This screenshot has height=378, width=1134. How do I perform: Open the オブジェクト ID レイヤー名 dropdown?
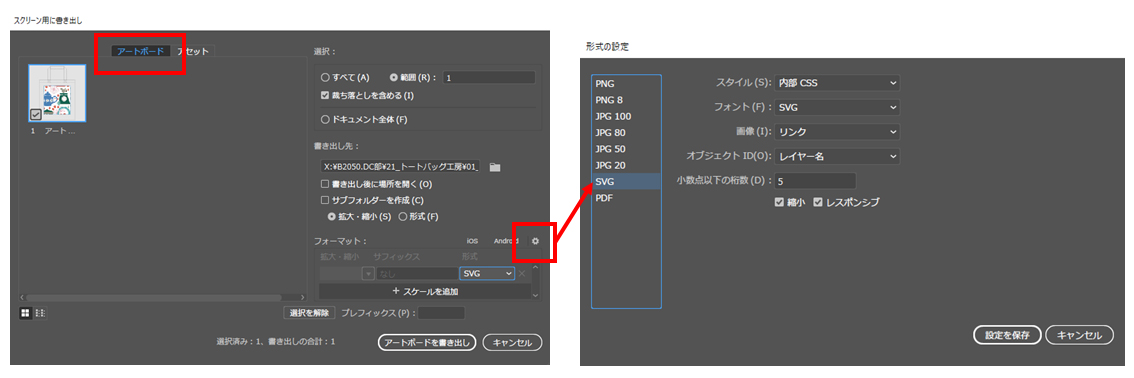point(837,156)
